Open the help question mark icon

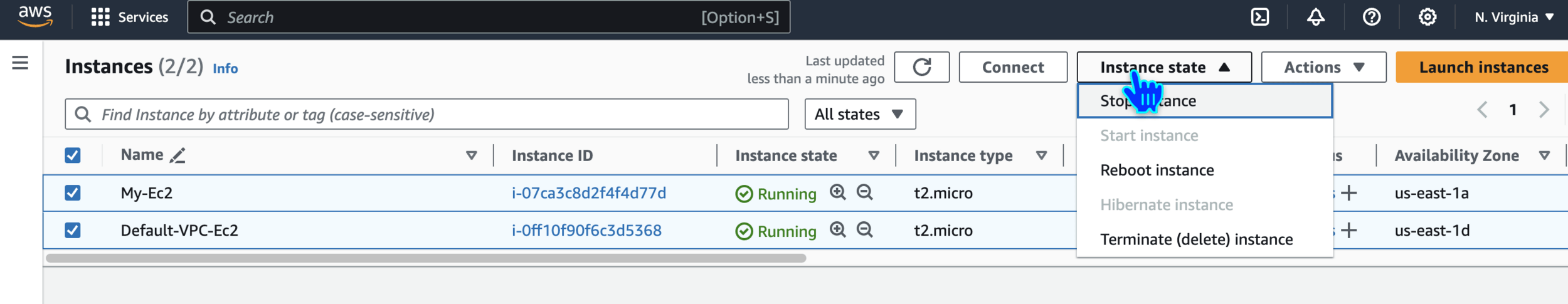point(1371,17)
